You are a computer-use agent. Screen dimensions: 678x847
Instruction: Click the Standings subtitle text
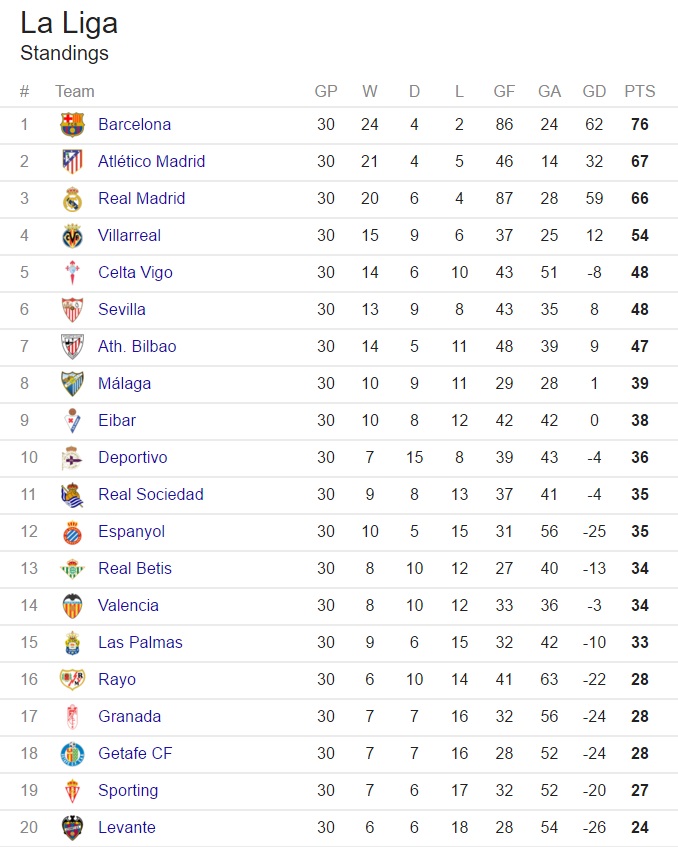point(65,54)
